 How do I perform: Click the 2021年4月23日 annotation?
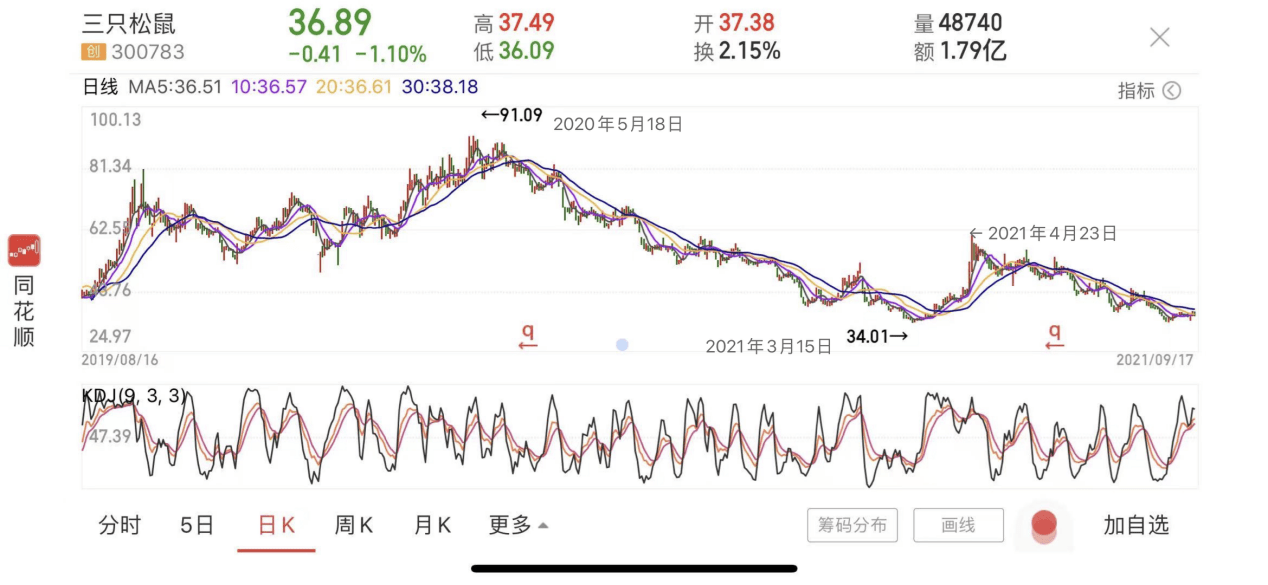coord(1043,233)
